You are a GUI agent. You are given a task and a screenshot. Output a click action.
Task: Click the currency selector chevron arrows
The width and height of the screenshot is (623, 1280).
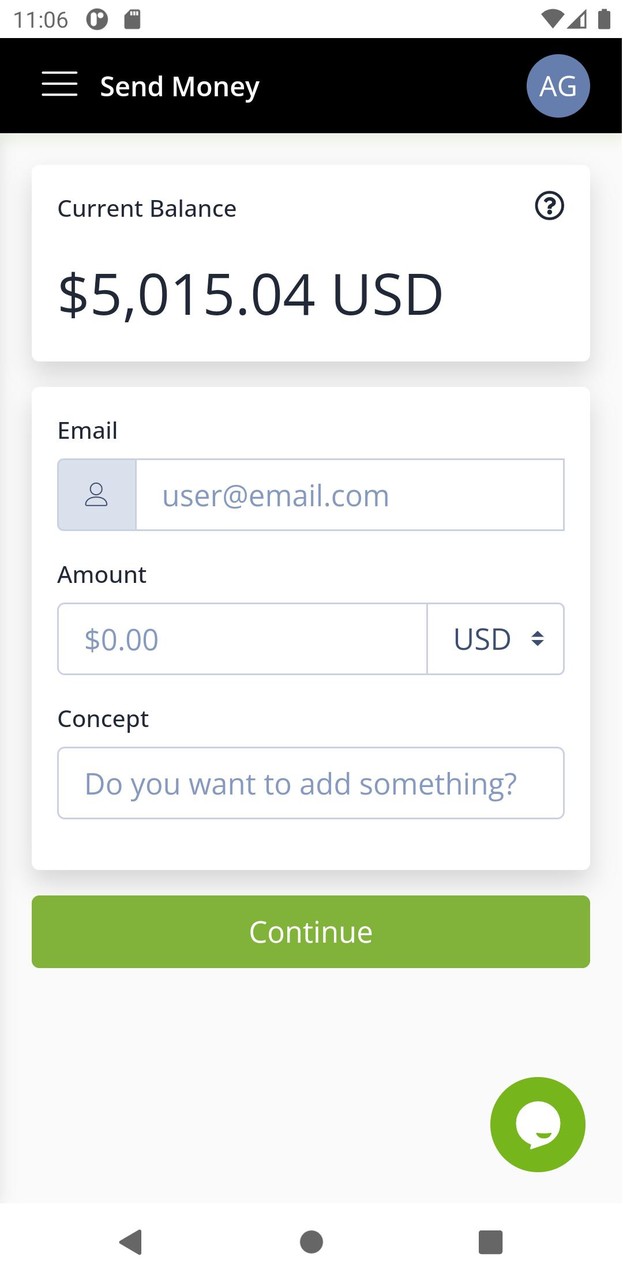pyautogui.click(x=537, y=639)
